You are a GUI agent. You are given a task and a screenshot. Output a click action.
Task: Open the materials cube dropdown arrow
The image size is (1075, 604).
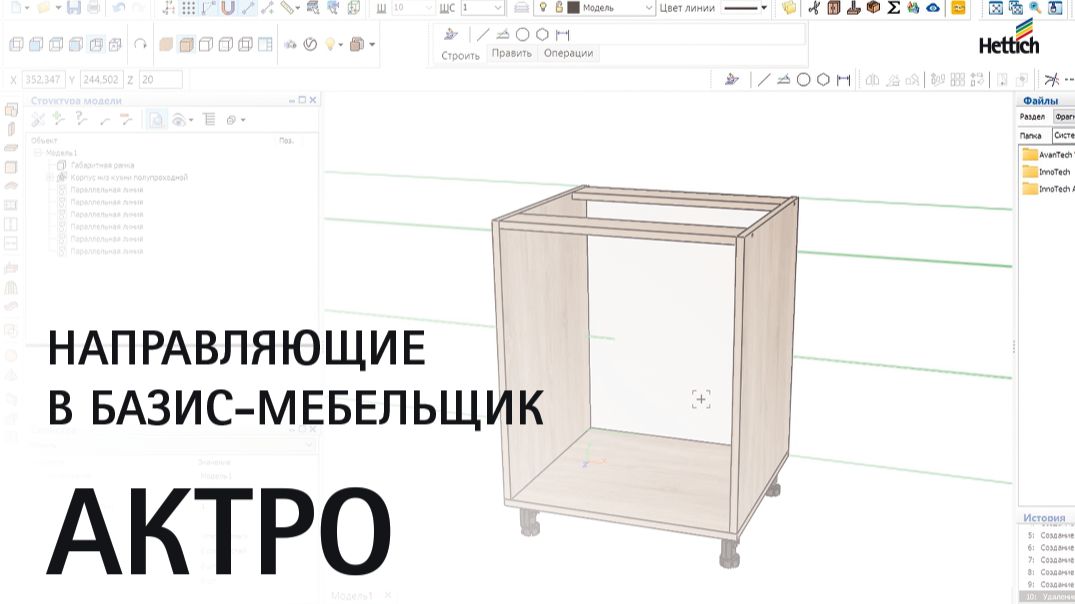[372, 45]
